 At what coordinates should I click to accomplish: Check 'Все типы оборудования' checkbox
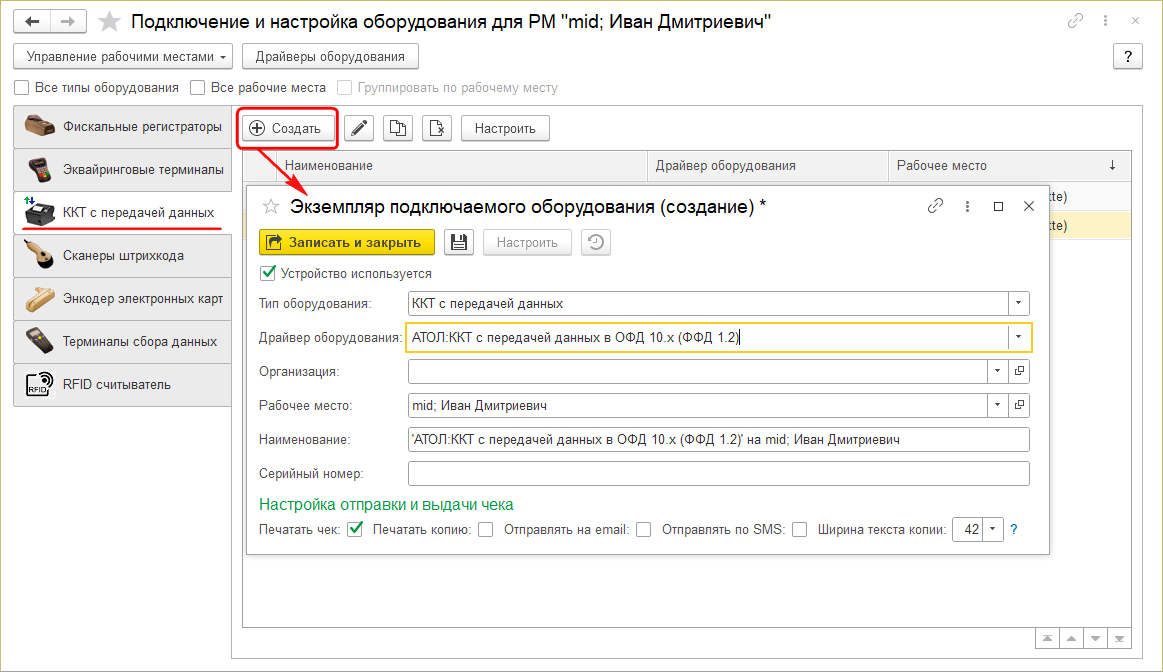point(23,88)
